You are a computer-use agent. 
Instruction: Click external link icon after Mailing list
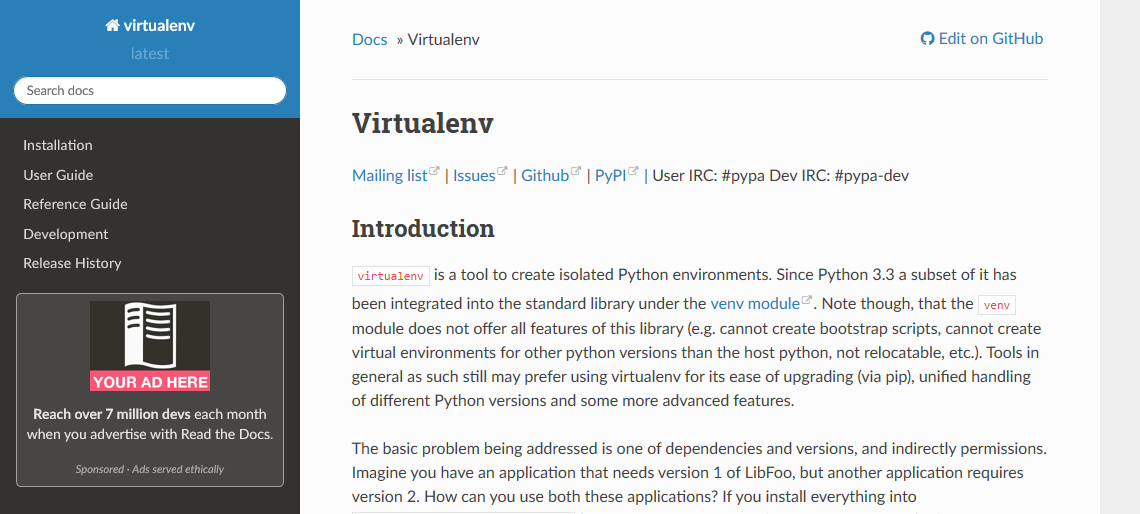click(435, 172)
